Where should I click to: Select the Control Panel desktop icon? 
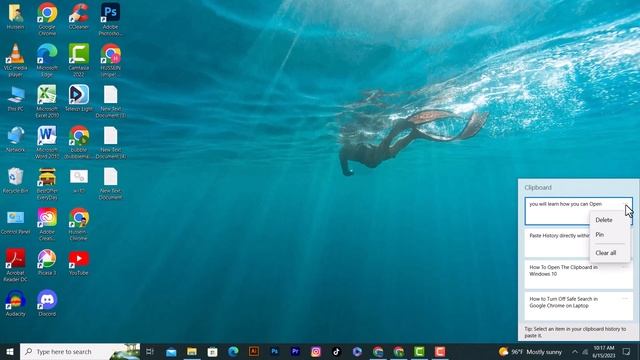(x=16, y=222)
